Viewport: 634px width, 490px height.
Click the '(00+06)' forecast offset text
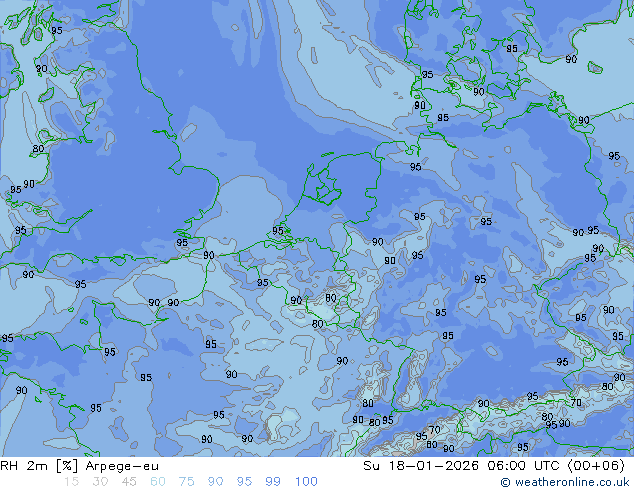pos(596,466)
